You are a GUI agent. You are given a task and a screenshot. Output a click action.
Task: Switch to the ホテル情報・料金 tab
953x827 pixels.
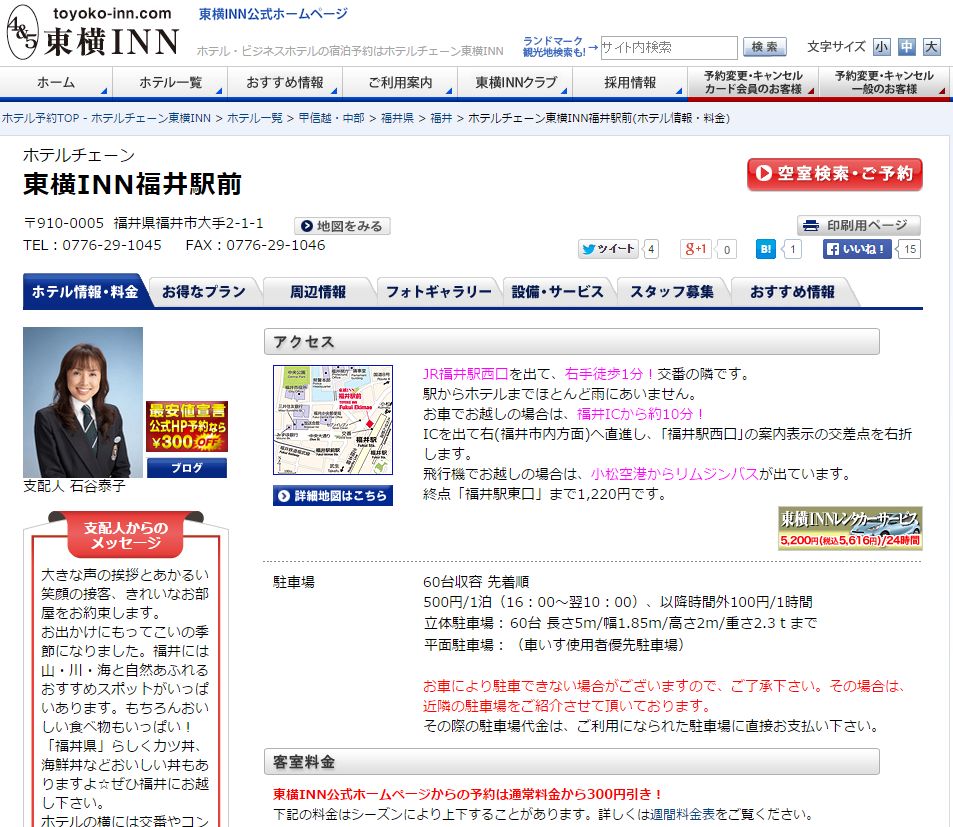tap(84, 292)
